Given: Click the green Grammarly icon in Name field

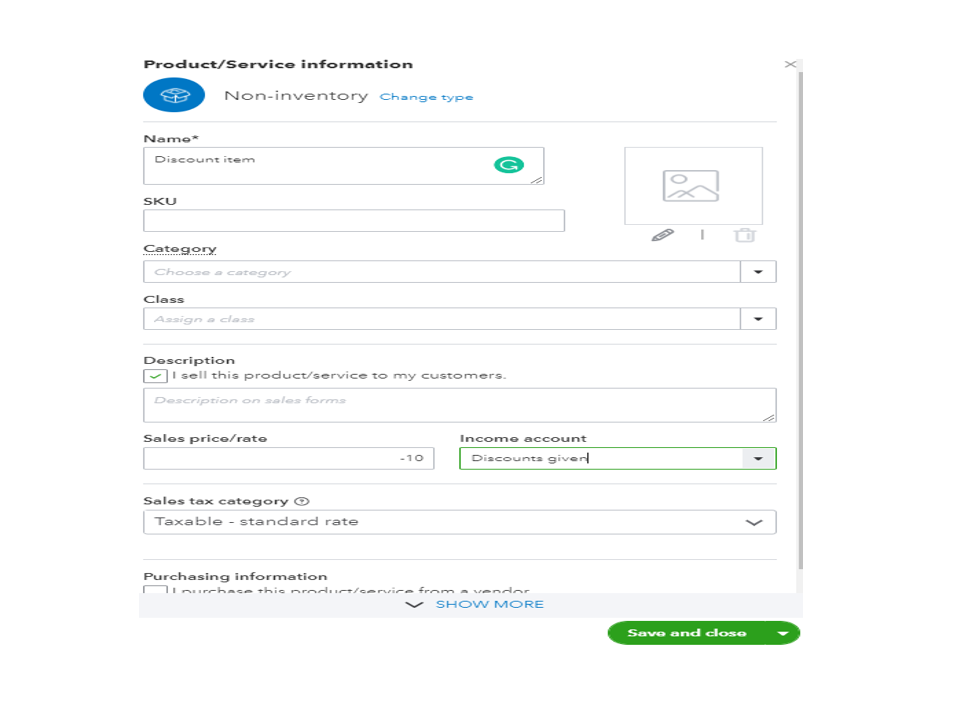Looking at the screenshot, I should pos(508,165).
